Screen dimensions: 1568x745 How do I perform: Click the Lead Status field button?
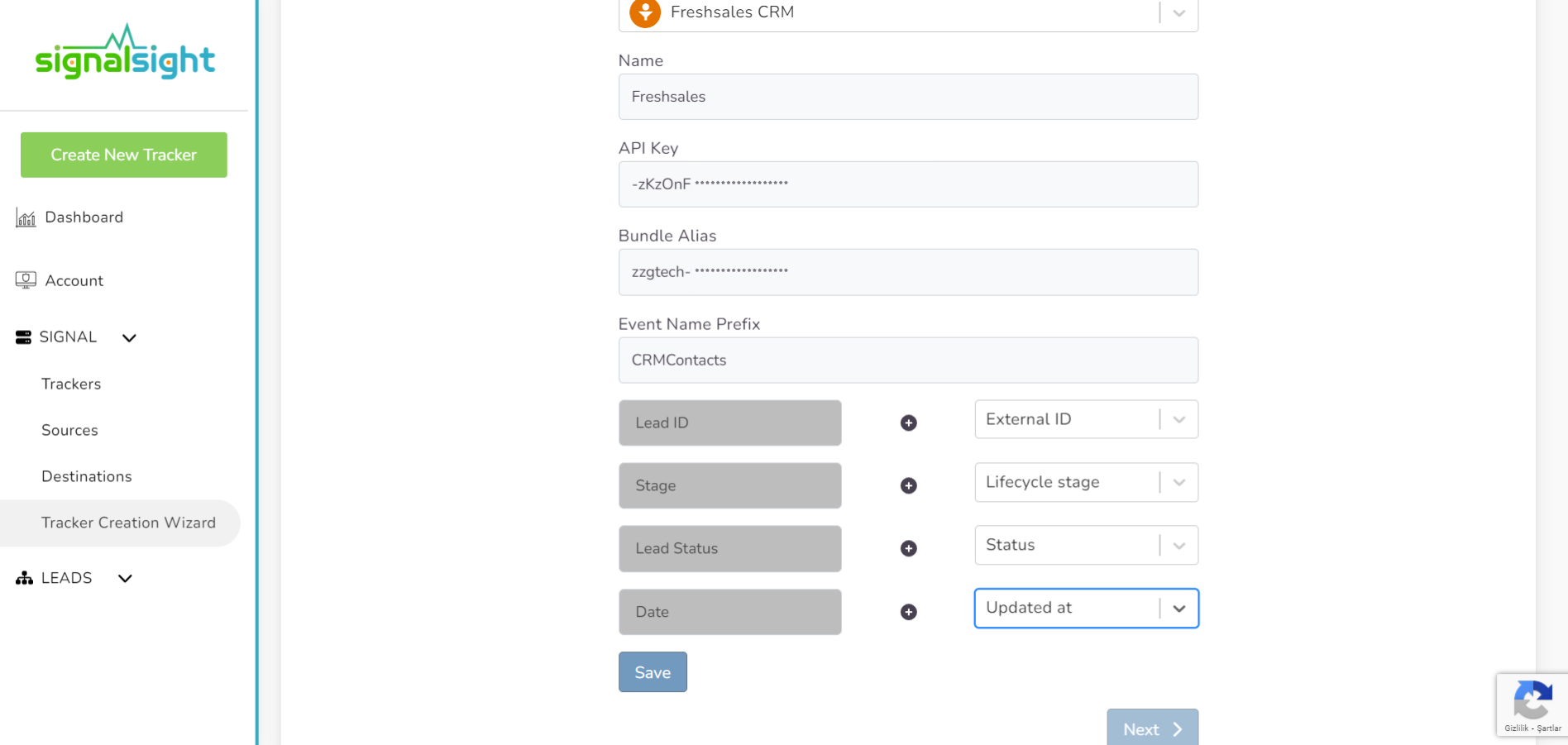click(729, 549)
